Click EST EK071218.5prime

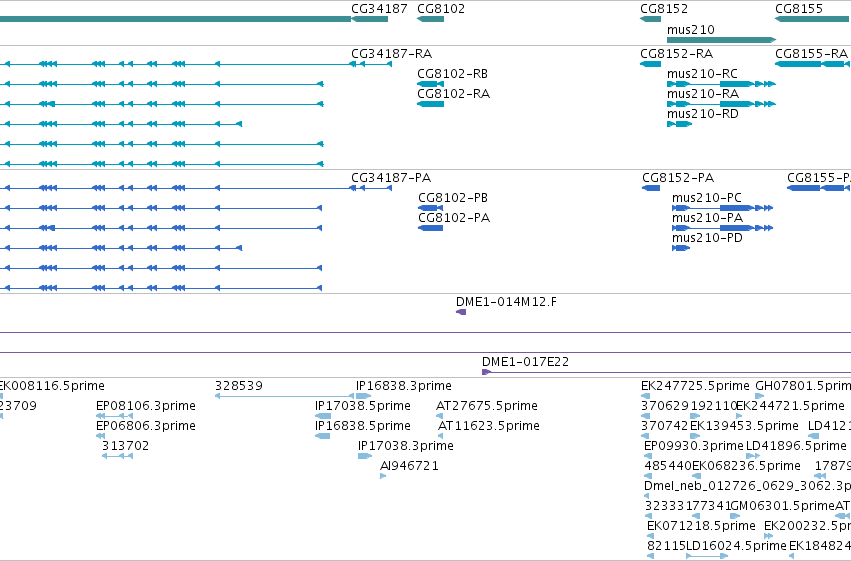coord(651,537)
